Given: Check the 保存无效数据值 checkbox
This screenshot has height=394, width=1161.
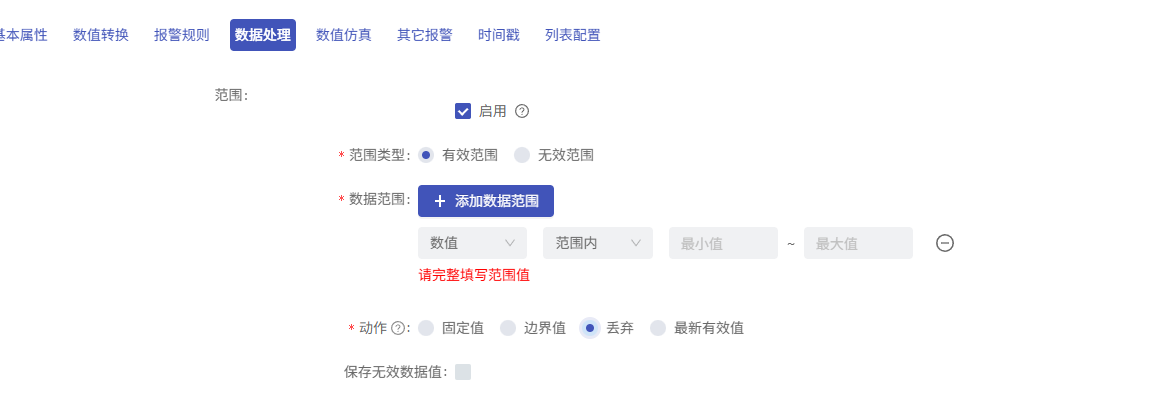Looking at the screenshot, I should pyautogui.click(x=463, y=372).
